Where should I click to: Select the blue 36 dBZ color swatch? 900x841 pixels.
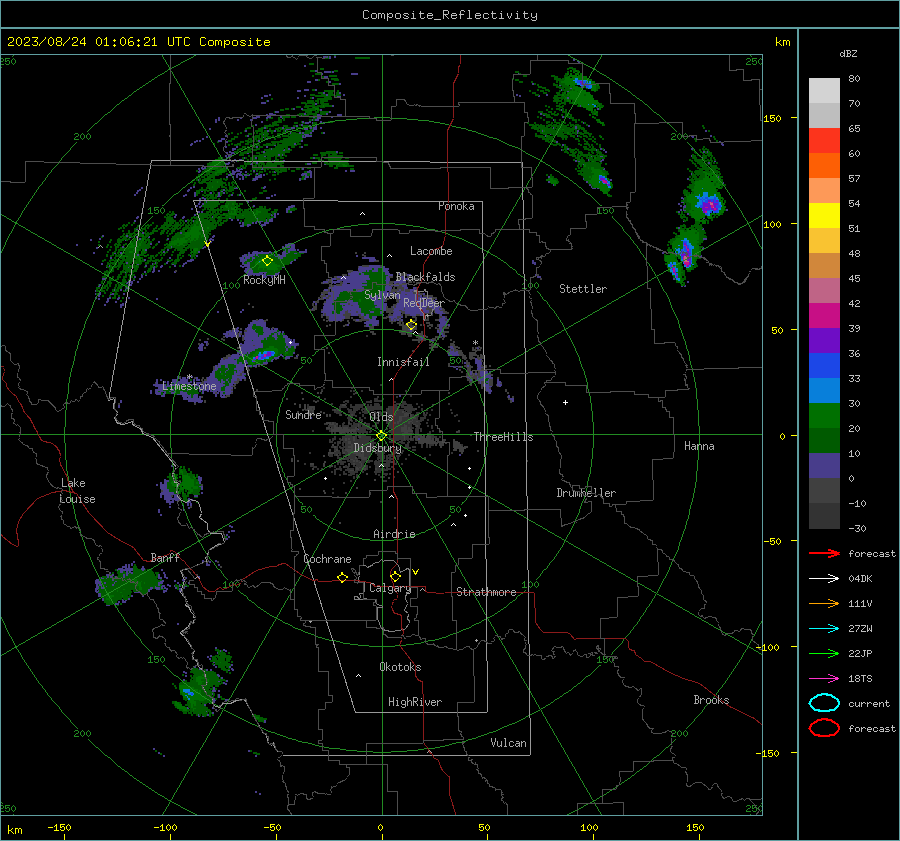(824, 366)
